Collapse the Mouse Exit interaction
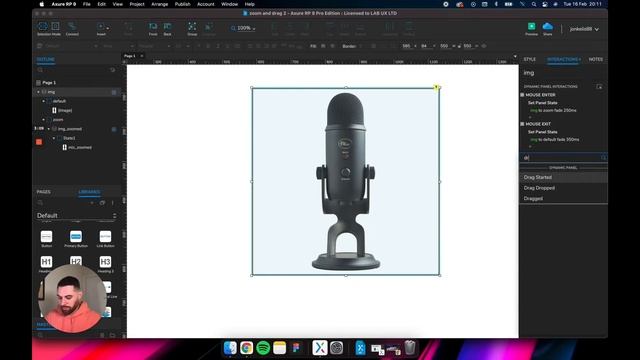This screenshot has width=640, height=360. [522, 124]
